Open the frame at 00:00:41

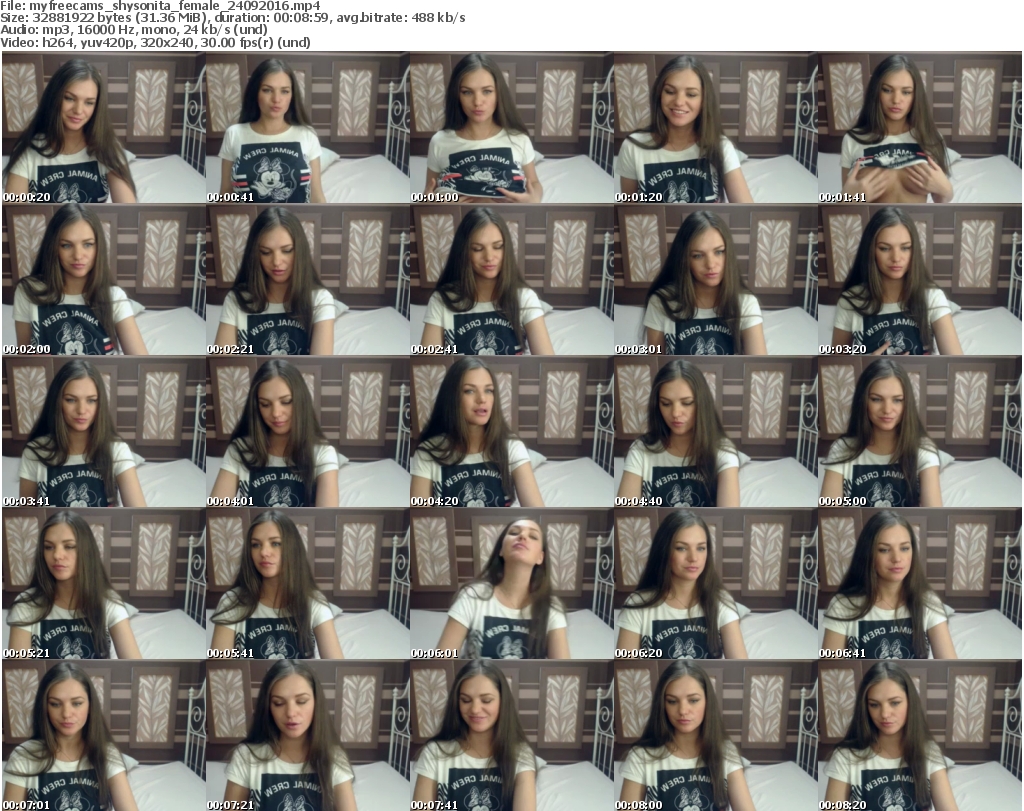(308, 127)
